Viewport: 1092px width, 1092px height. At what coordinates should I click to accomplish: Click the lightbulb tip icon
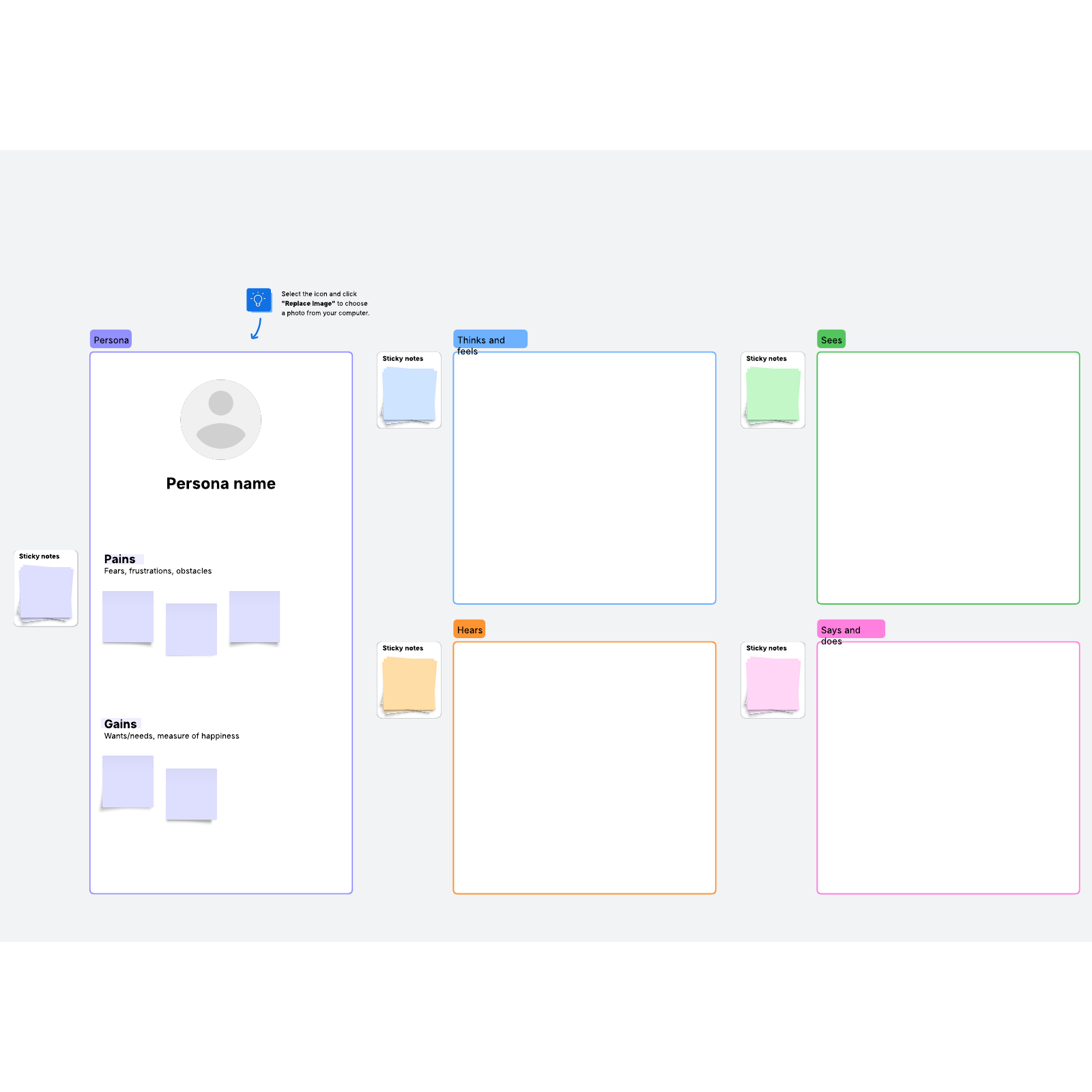click(x=259, y=300)
